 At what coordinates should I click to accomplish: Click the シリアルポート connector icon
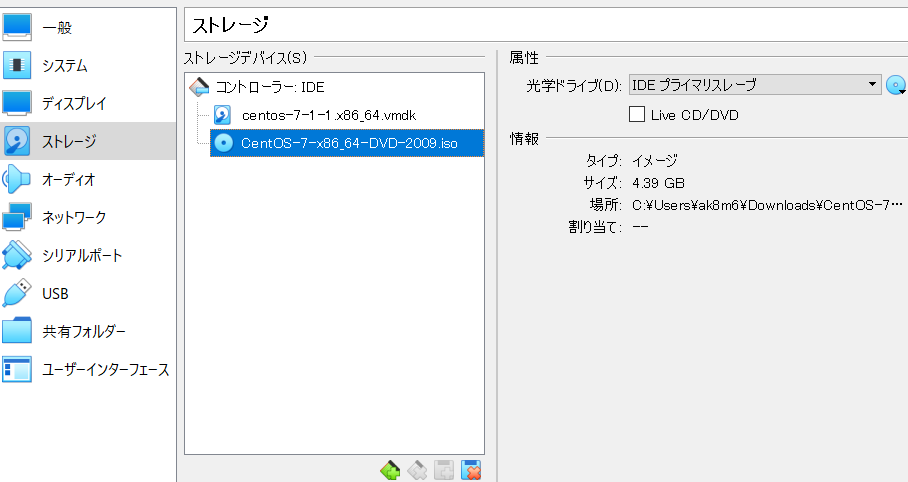[17, 255]
